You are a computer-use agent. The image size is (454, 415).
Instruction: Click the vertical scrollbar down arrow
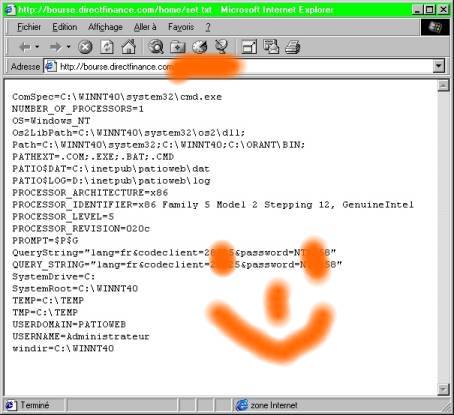[443, 389]
